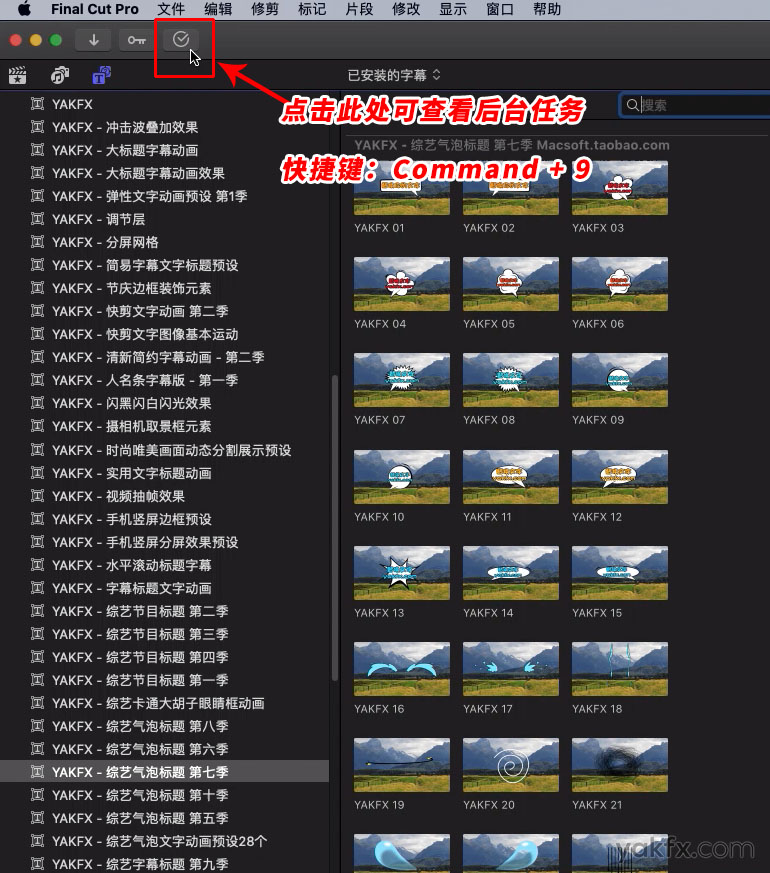
Task: Select YAKFX - 综艺气泡文字动画预设28个
Action: [164, 841]
